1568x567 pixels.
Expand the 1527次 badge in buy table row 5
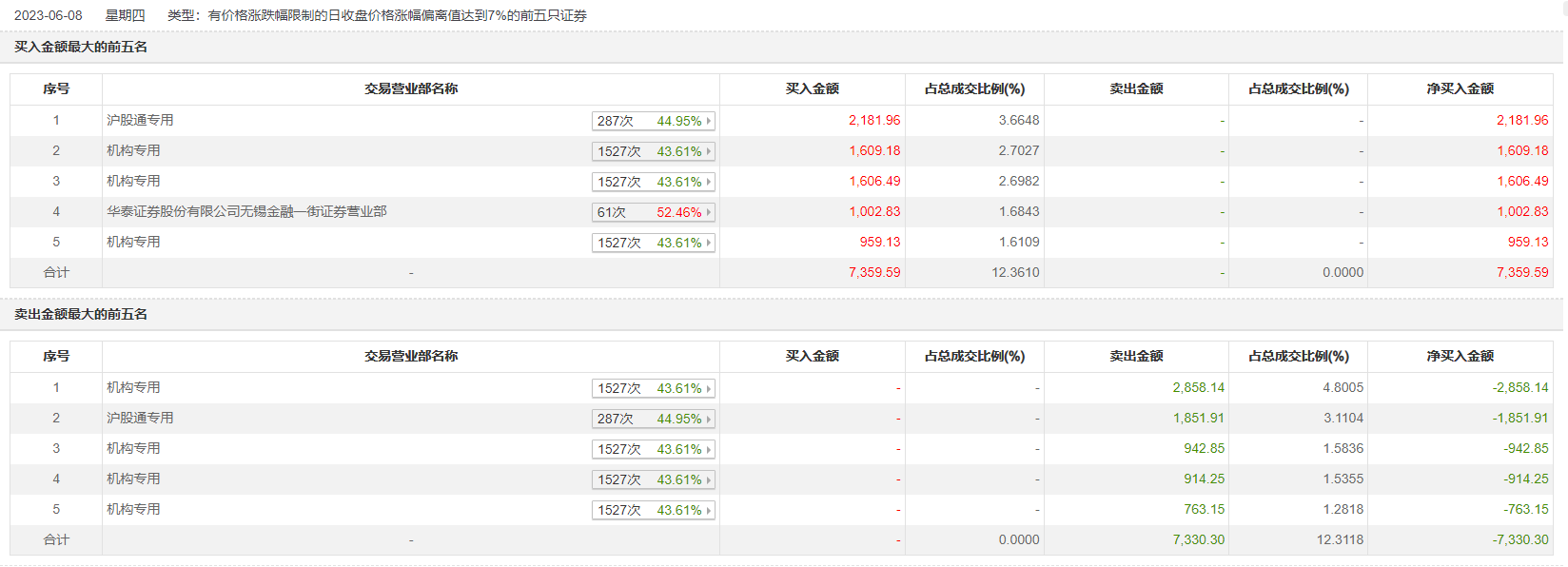pyautogui.click(x=652, y=243)
